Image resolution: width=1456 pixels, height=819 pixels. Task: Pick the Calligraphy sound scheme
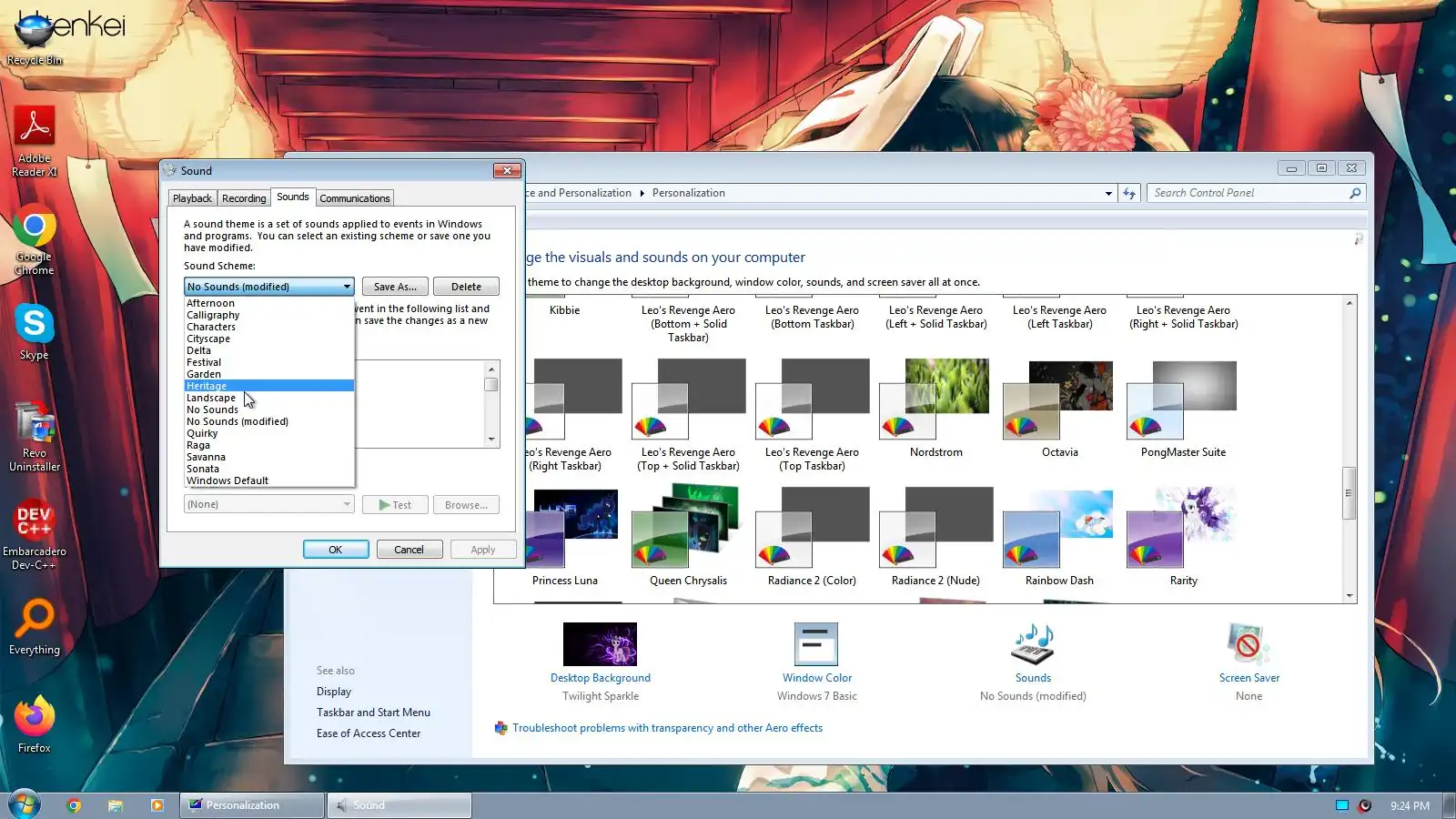[269, 315]
